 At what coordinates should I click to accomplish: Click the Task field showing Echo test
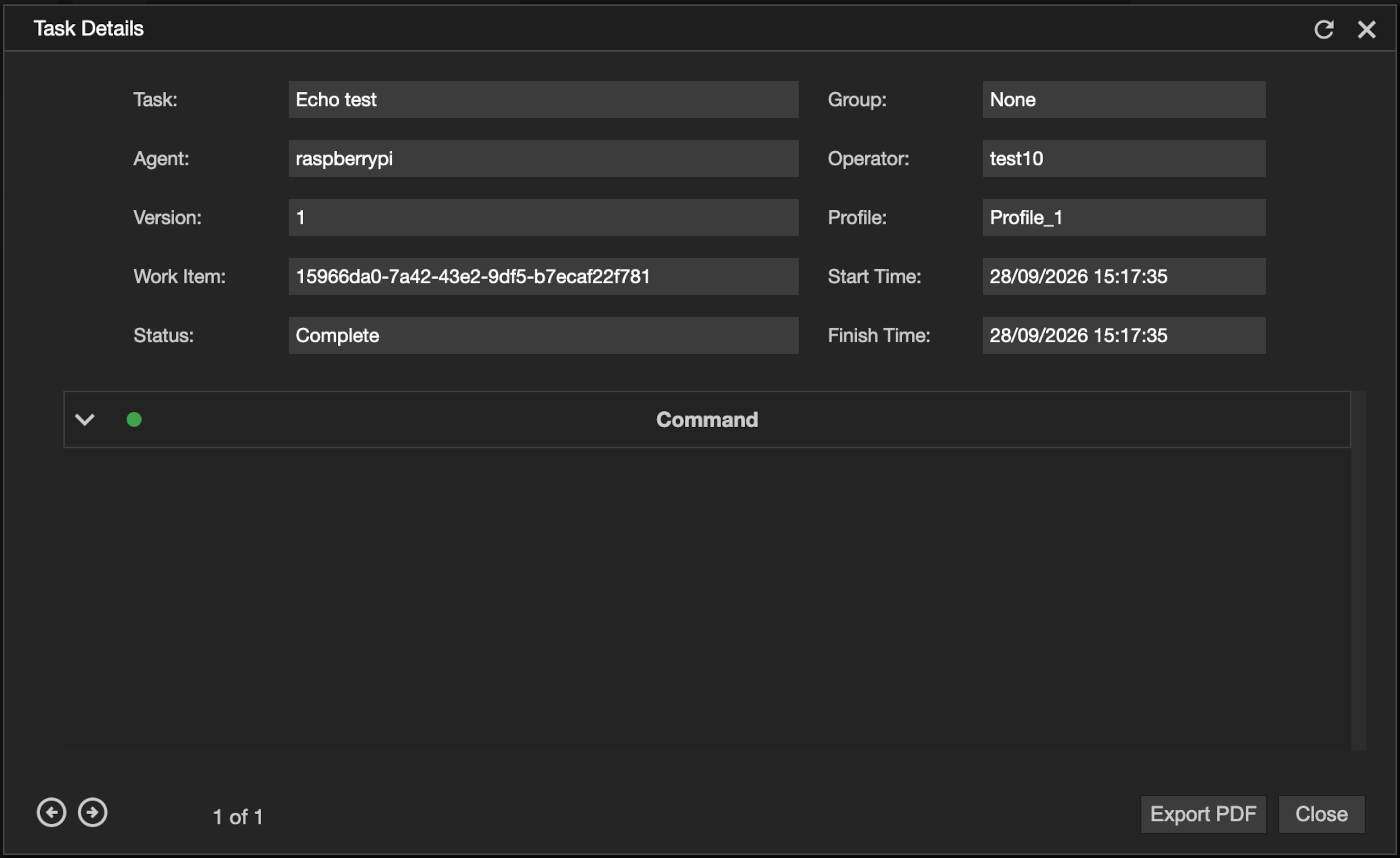pyautogui.click(x=544, y=100)
